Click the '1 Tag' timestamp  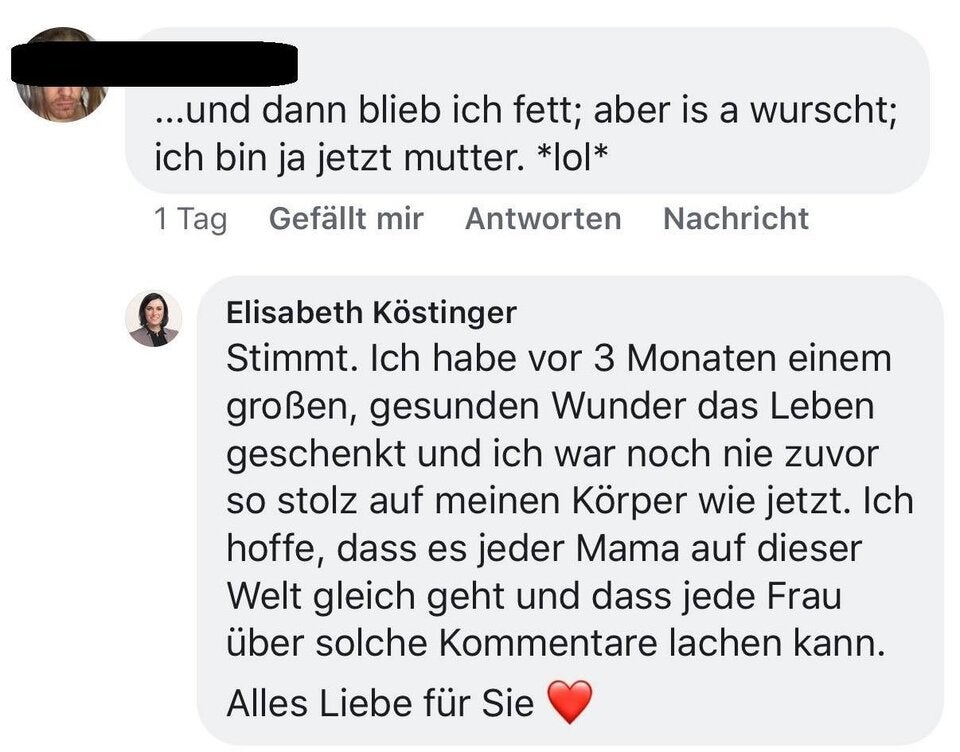pyautogui.click(x=189, y=218)
